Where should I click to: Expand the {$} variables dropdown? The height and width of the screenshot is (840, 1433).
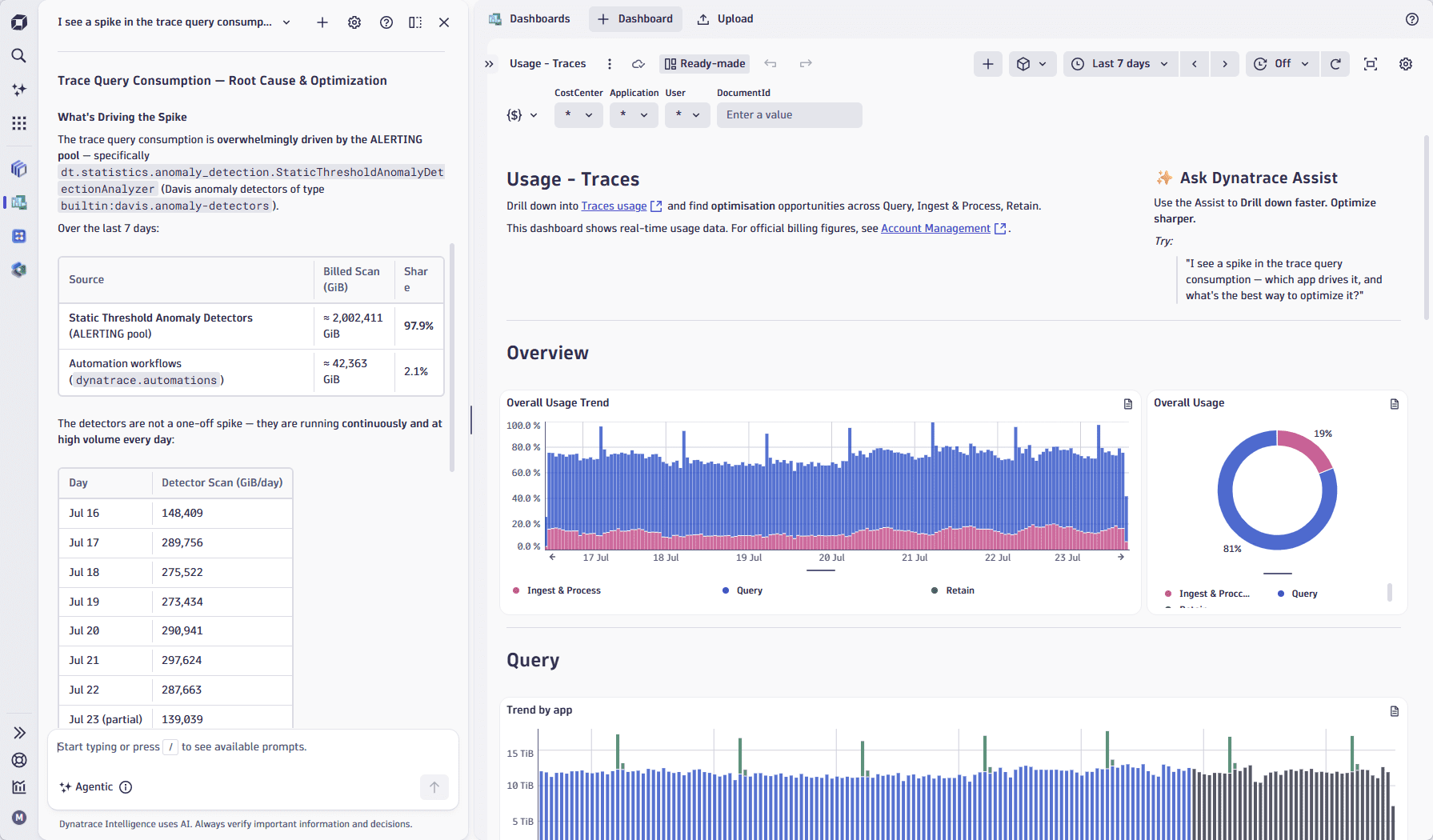pyautogui.click(x=522, y=115)
